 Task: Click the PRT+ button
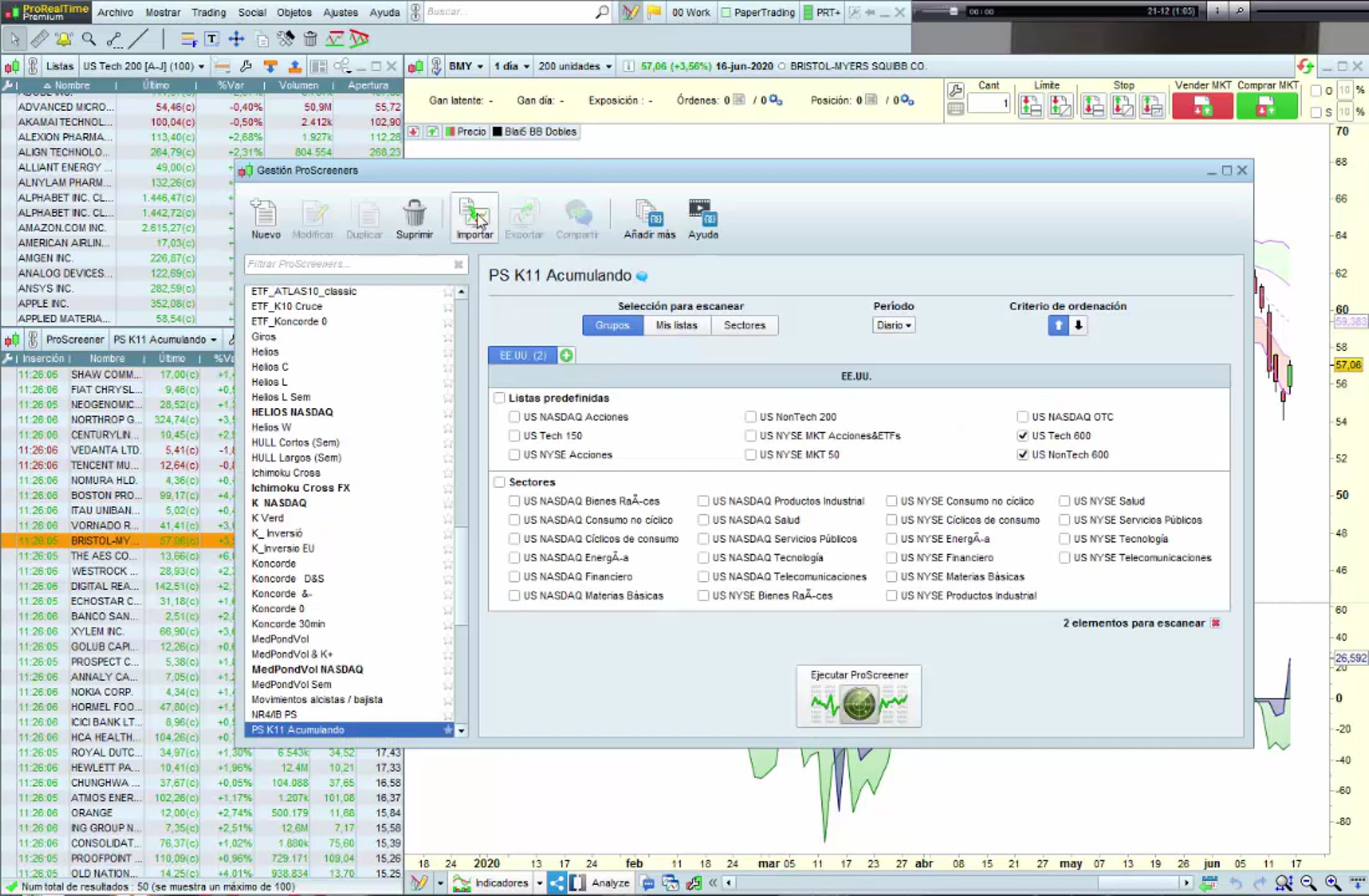pyautogui.click(x=822, y=12)
